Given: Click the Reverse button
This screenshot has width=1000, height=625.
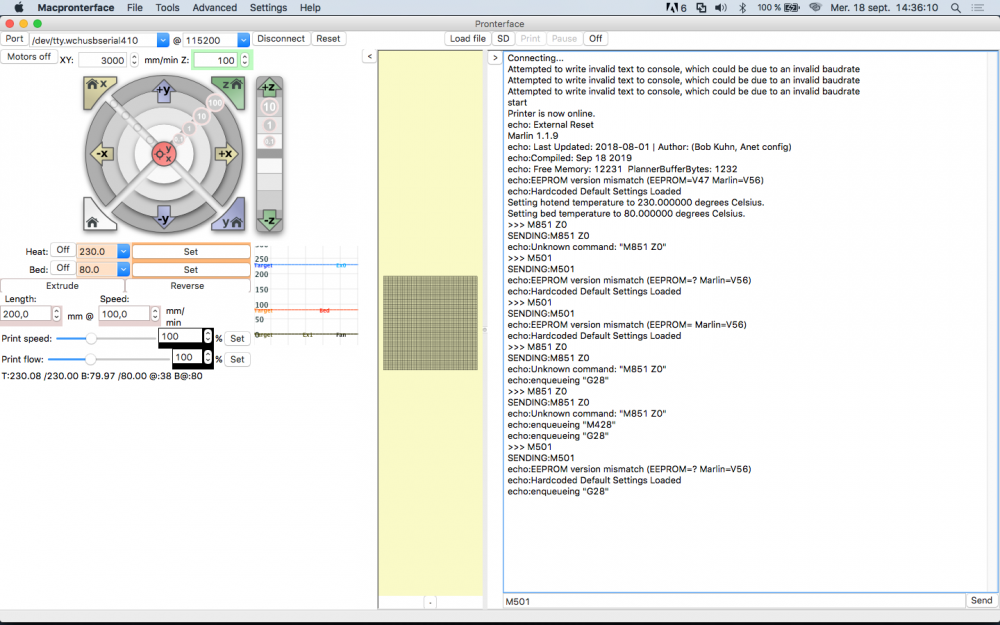Looking at the screenshot, I should (x=188, y=286).
